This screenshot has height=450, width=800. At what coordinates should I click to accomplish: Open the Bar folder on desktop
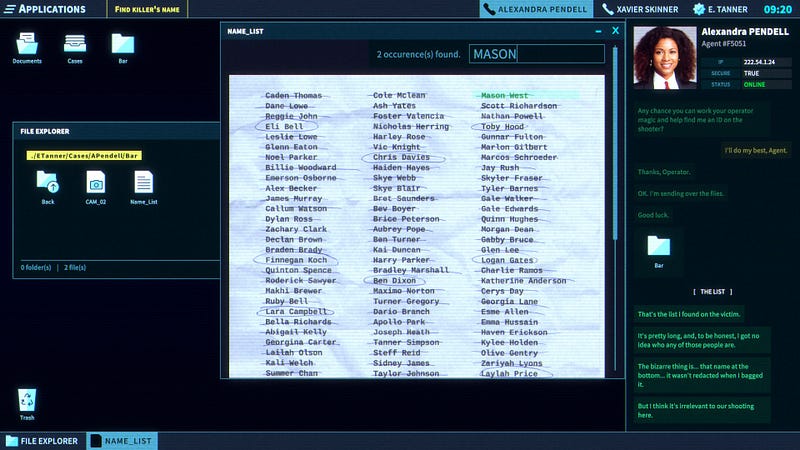(x=123, y=48)
